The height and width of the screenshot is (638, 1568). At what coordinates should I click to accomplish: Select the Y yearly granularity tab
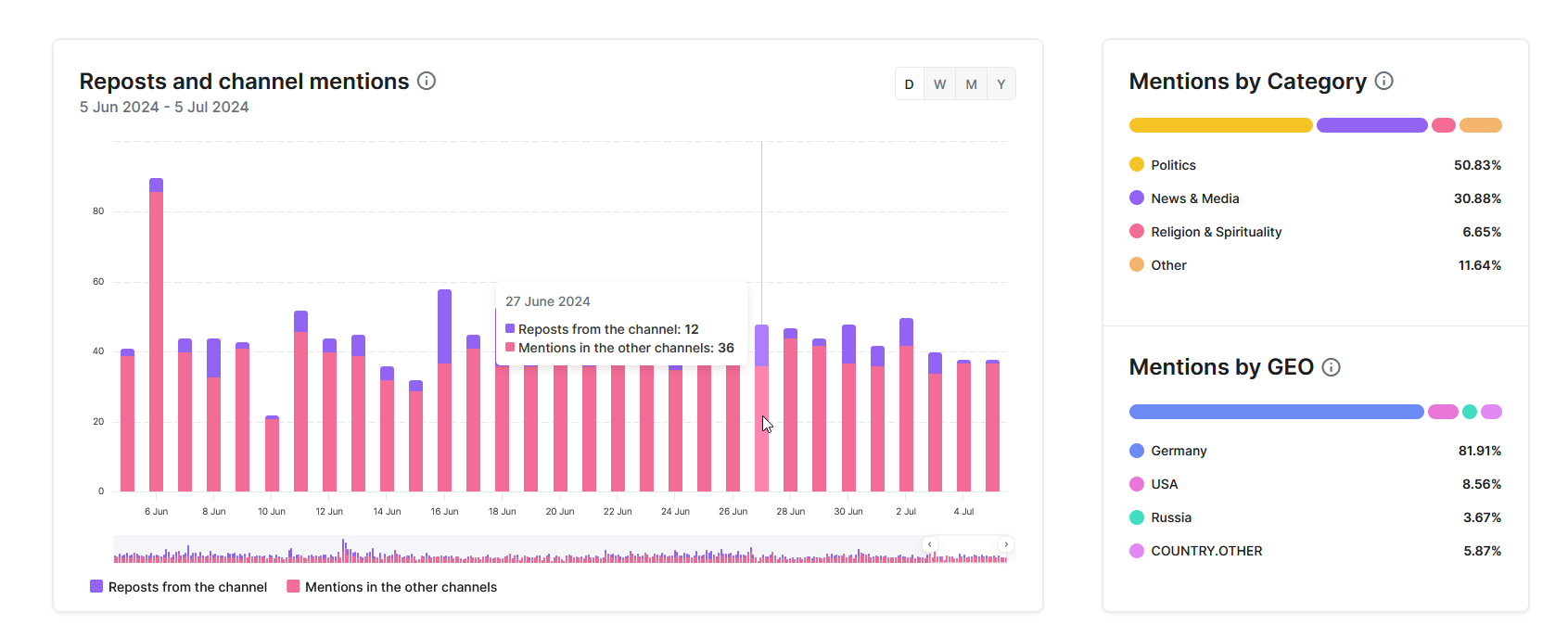click(1001, 84)
